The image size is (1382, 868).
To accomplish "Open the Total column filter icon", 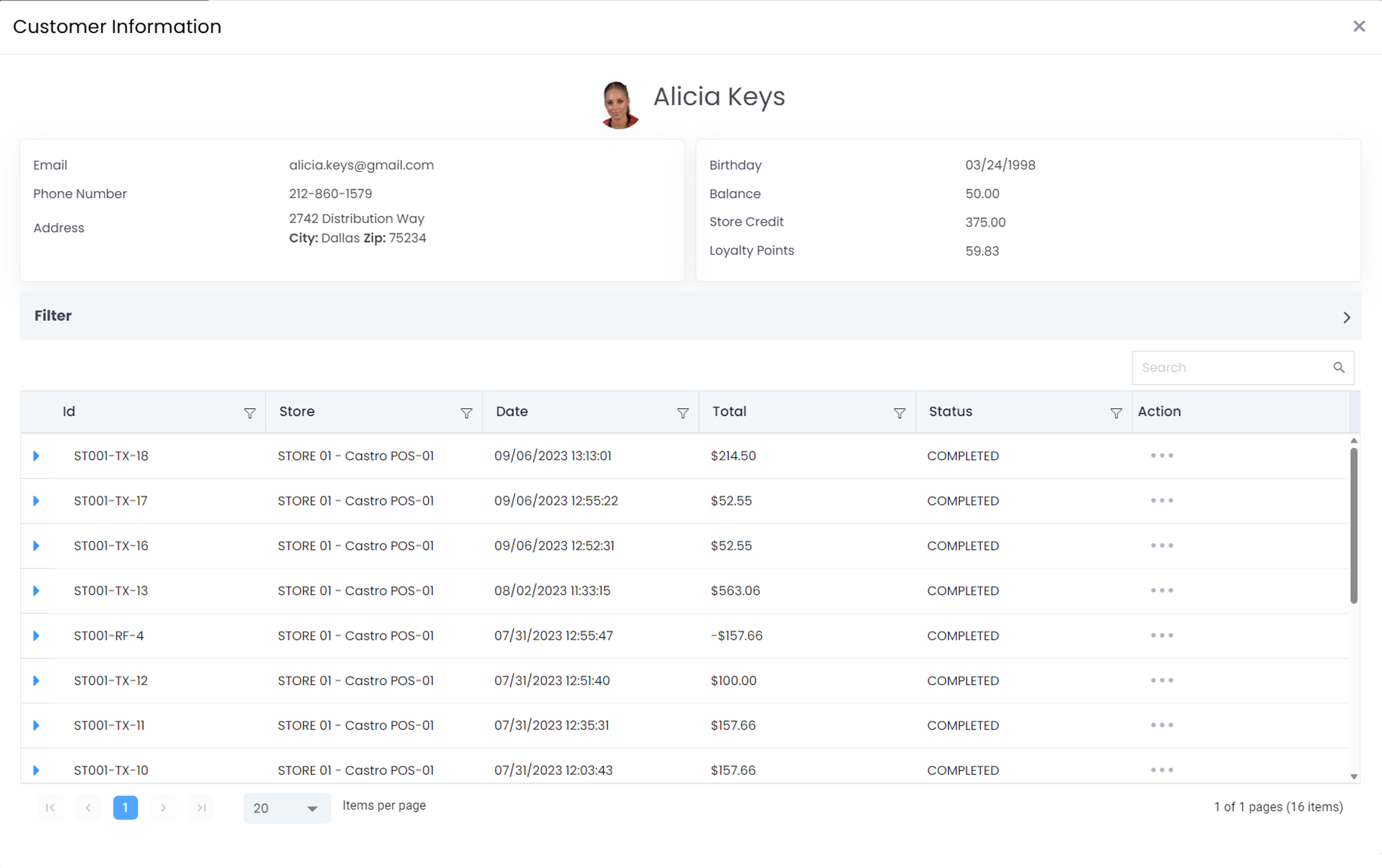I will [x=899, y=413].
